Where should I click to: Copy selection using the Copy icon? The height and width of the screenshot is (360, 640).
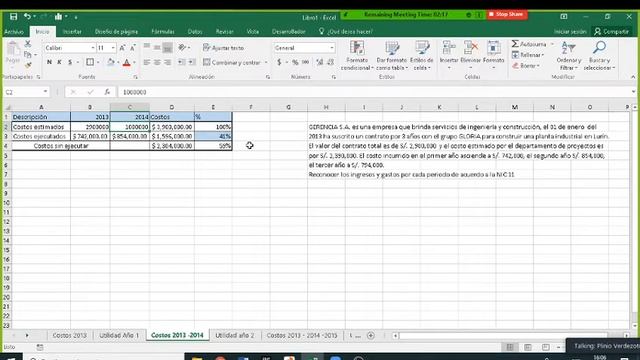[x=28, y=54]
